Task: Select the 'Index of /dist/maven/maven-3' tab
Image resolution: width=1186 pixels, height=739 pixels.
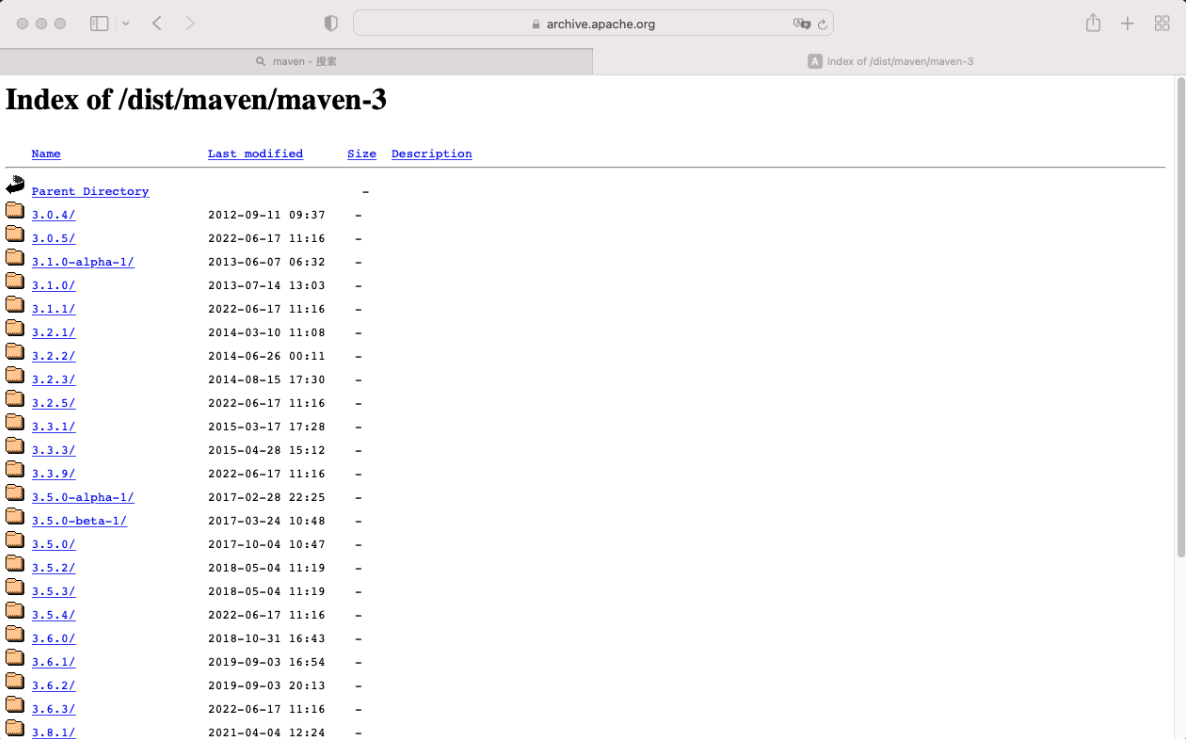Action: click(x=890, y=61)
